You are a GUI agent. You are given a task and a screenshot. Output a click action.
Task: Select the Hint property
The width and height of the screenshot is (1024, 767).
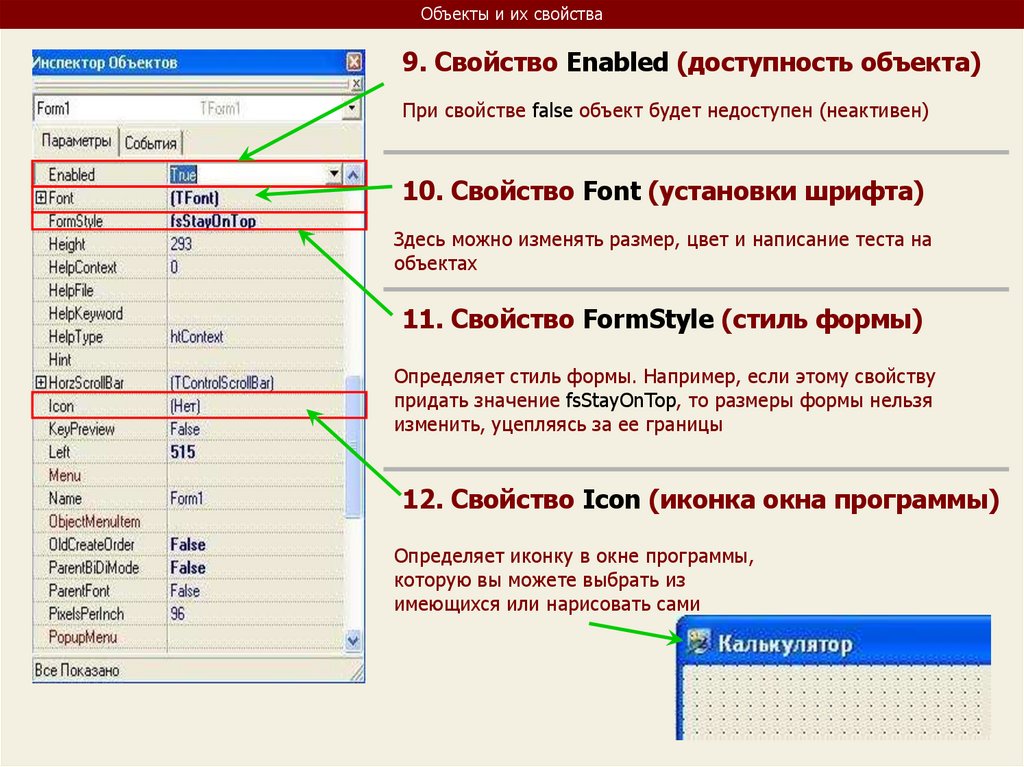[60, 359]
